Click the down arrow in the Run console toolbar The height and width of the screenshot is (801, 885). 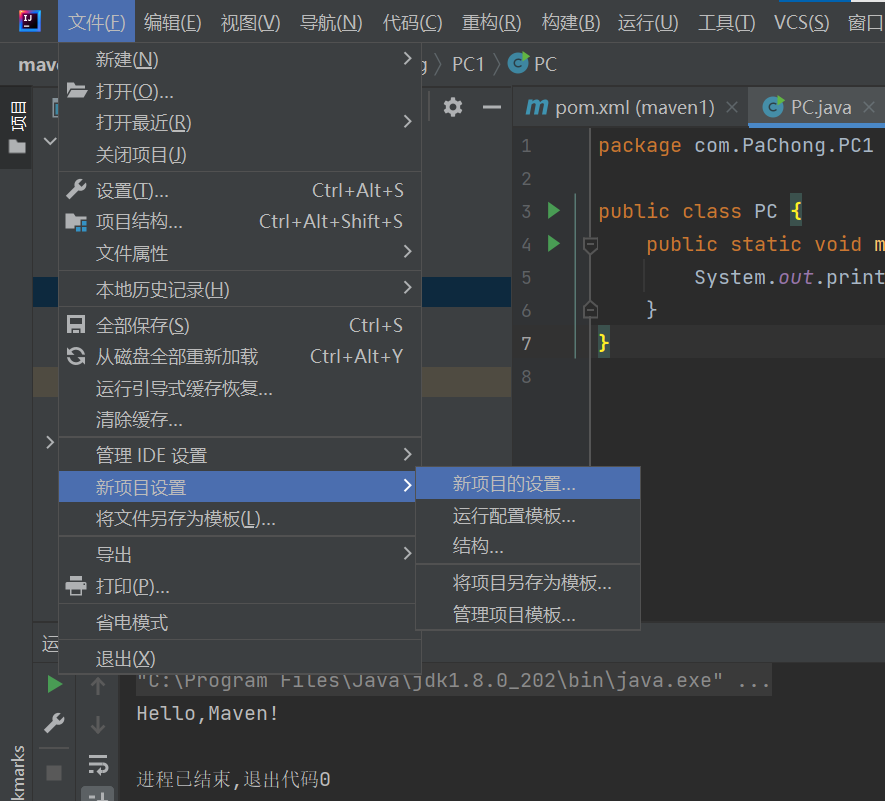tap(98, 725)
